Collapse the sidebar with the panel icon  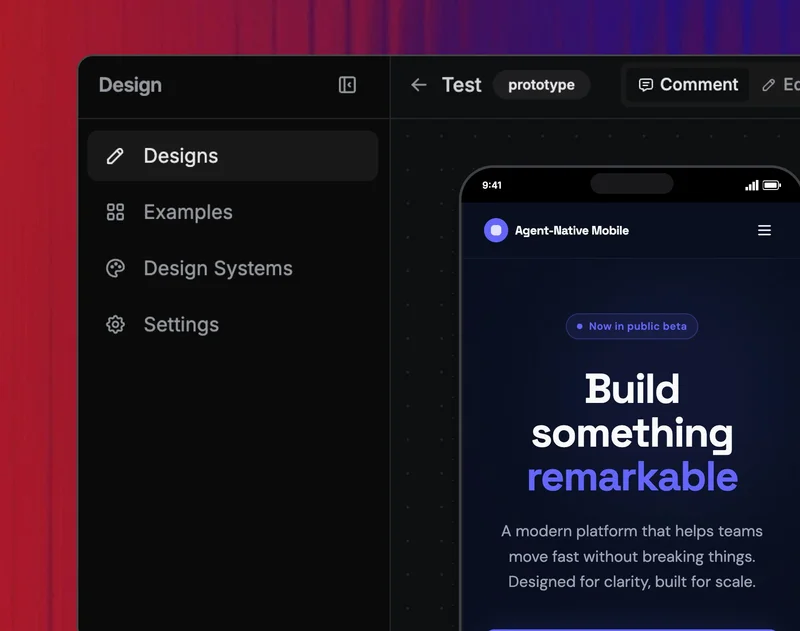[x=347, y=85]
